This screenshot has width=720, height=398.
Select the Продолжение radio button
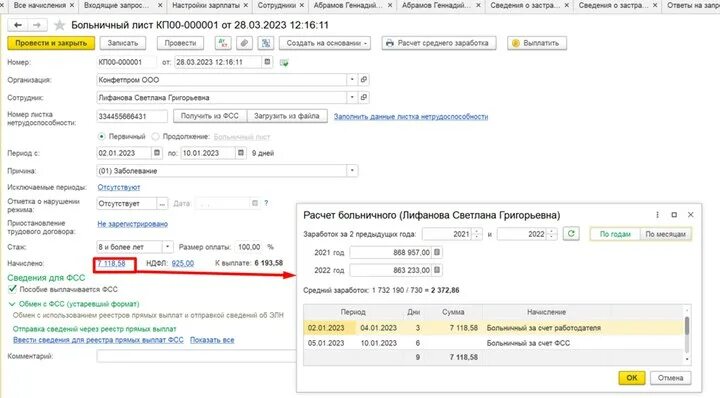tap(155, 136)
